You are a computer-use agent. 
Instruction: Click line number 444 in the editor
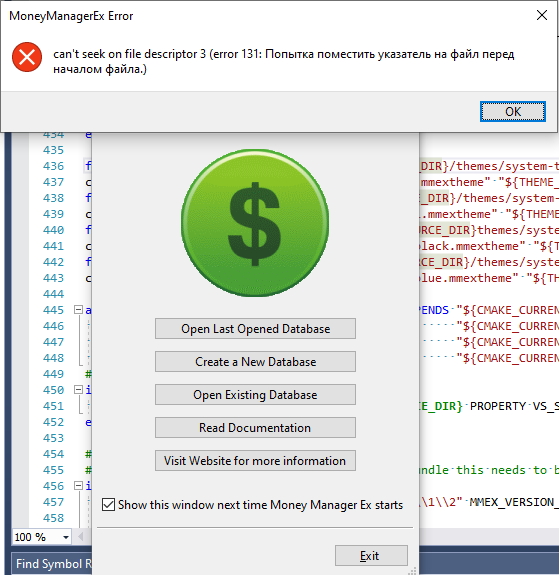tap(53, 294)
